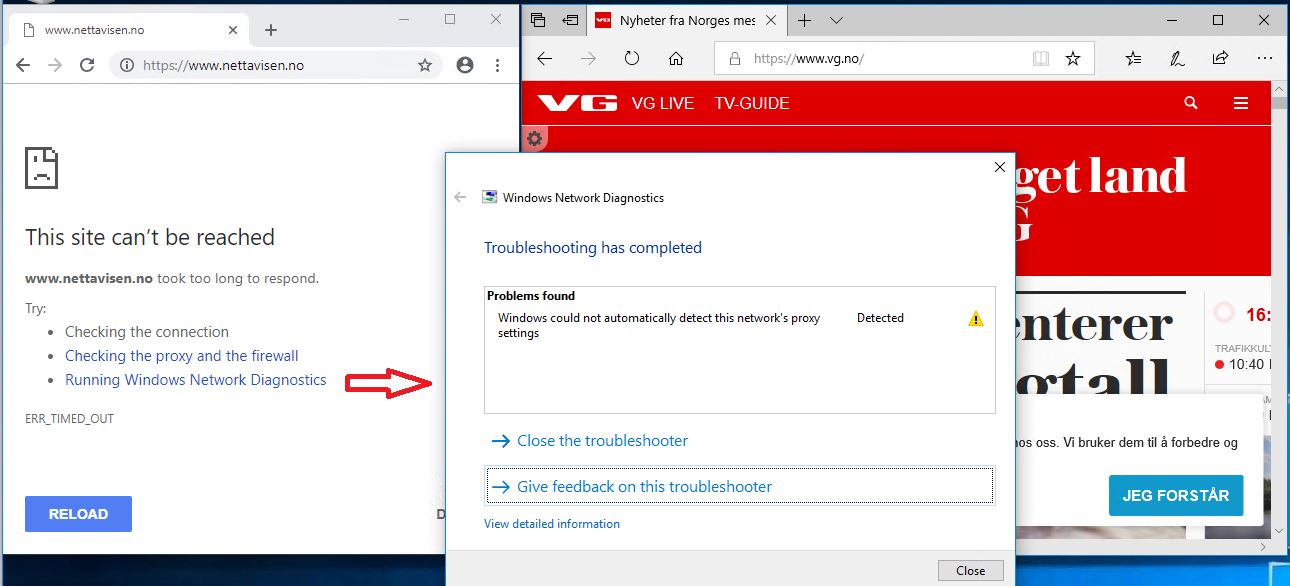Click Troubleshooting has completed heading
The width and height of the screenshot is (1290, 586).
pos(593,248)
